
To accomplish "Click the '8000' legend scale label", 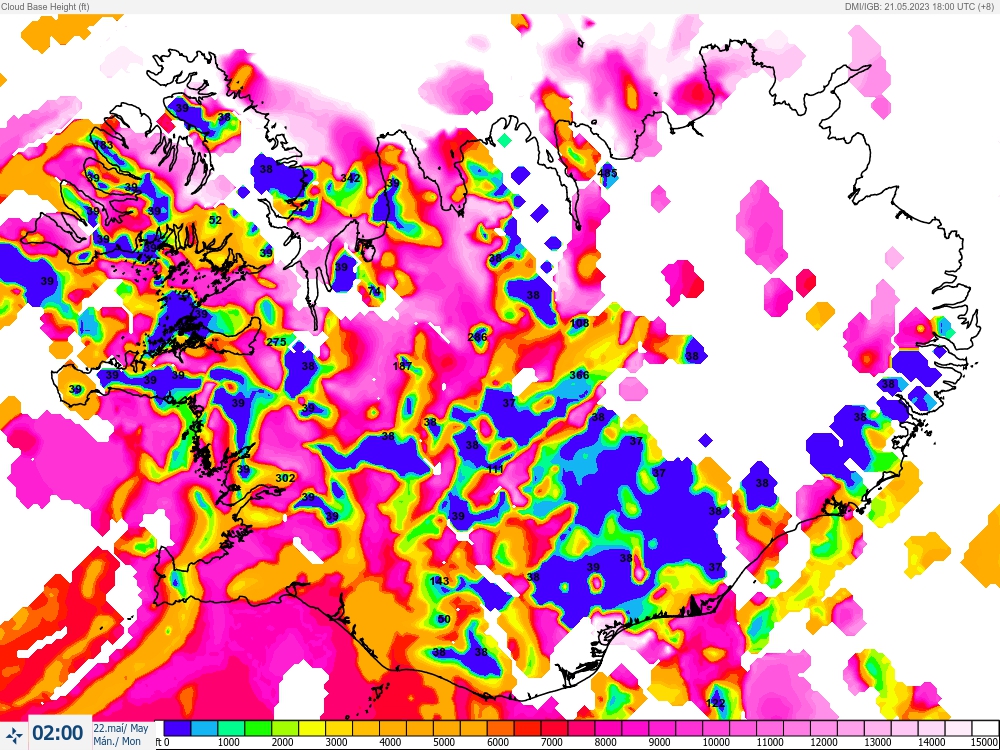I will [606, 742].
